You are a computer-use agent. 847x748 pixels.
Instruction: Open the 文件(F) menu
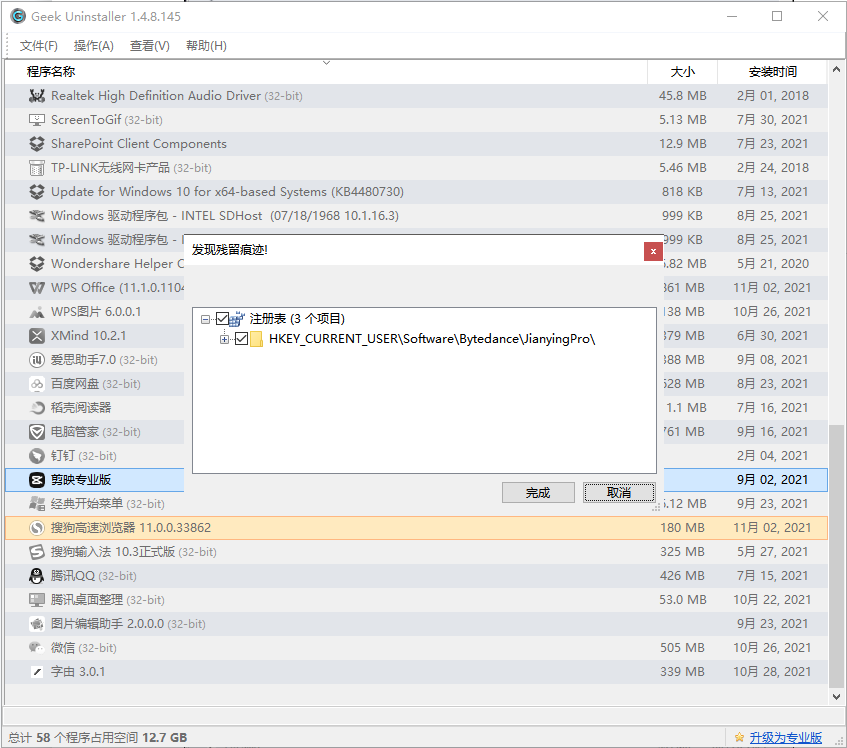coord(39,46)
